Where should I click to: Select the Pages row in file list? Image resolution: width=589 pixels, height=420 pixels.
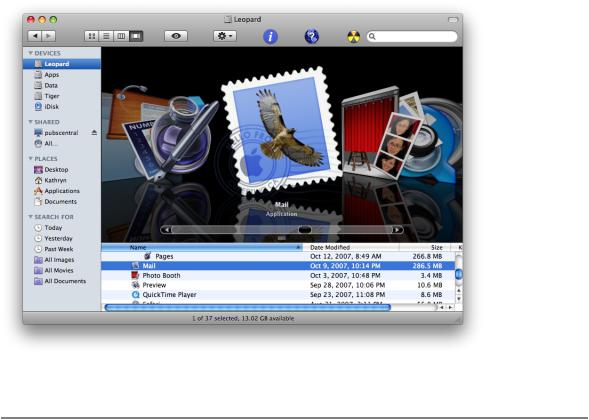pos(278,257)
